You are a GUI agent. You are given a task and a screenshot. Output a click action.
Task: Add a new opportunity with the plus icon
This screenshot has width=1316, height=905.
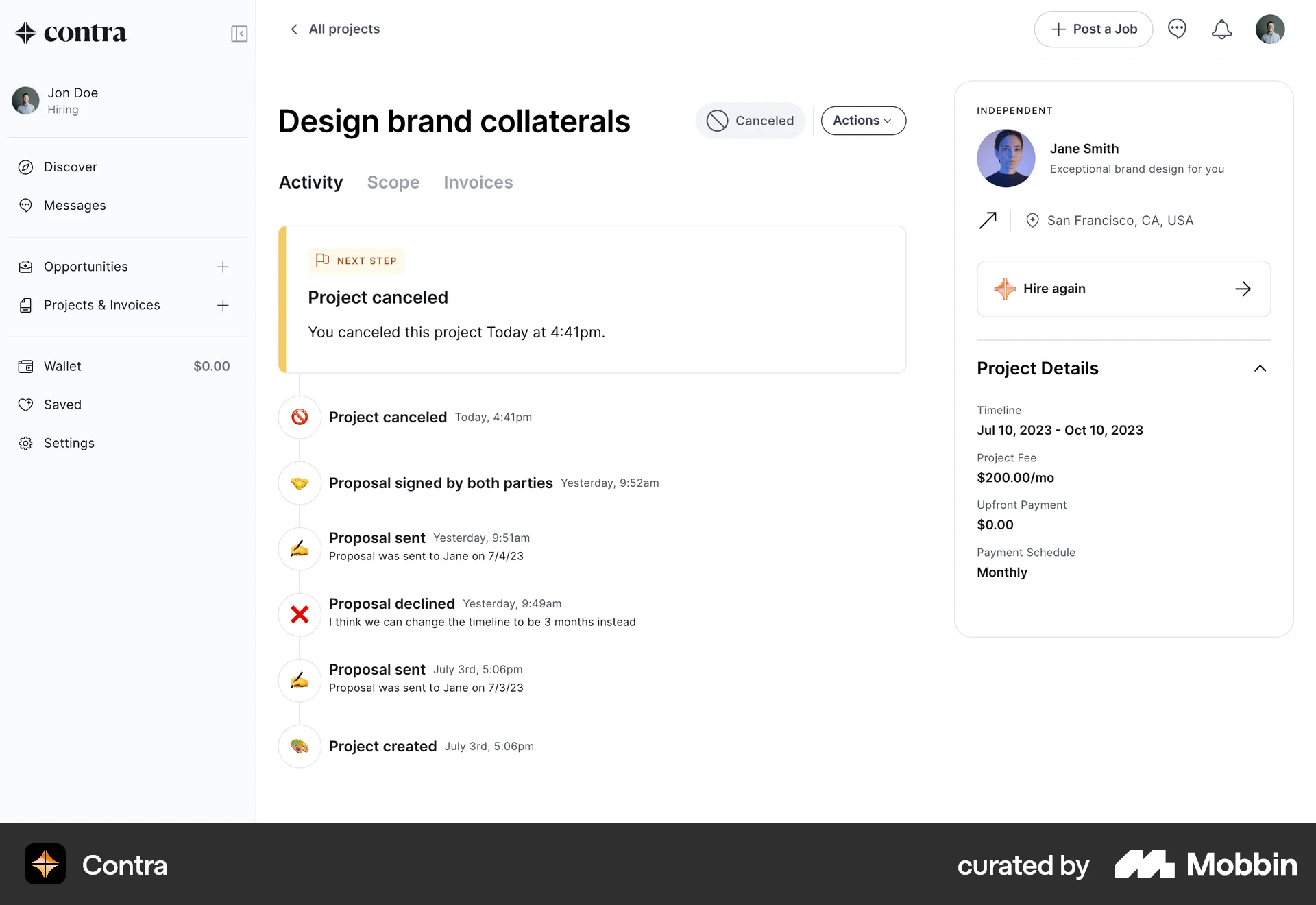pyautogui.click(x=223, y=267)
